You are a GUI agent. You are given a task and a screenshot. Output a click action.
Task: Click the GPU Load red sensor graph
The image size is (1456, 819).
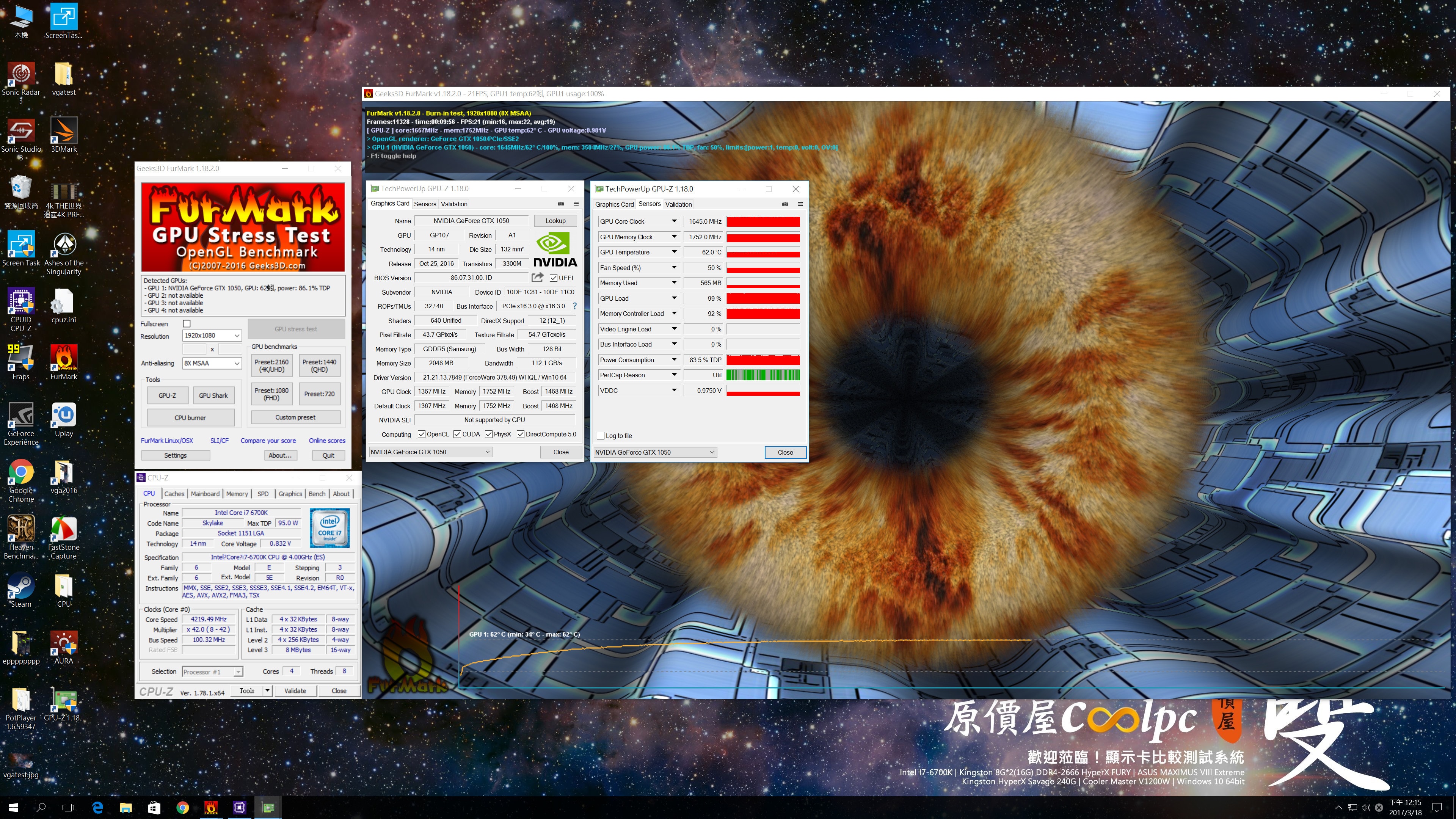[763, 298]
